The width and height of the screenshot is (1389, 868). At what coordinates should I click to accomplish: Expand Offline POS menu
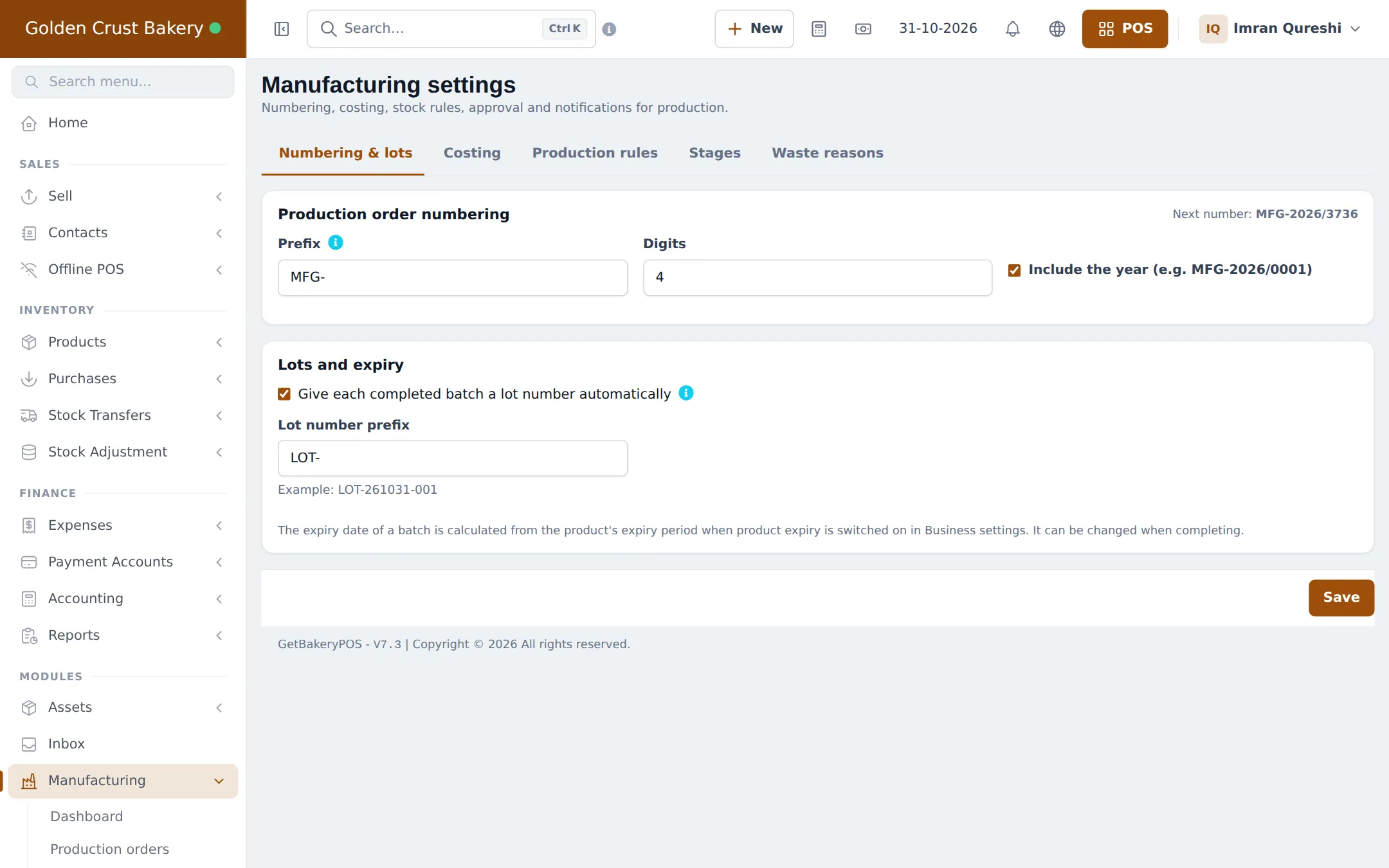[123, 269]
